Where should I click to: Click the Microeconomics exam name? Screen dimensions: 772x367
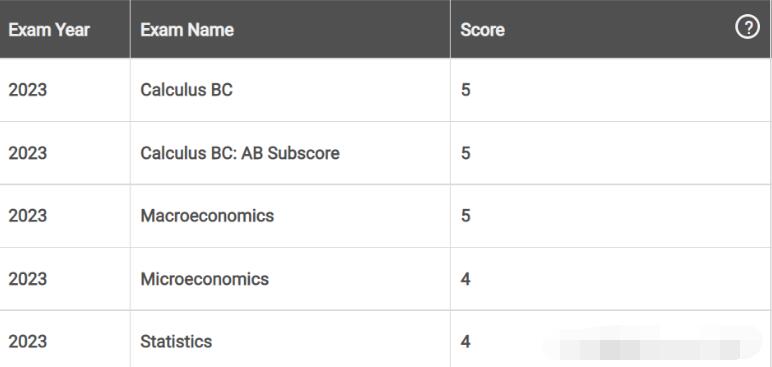(204, 279)
